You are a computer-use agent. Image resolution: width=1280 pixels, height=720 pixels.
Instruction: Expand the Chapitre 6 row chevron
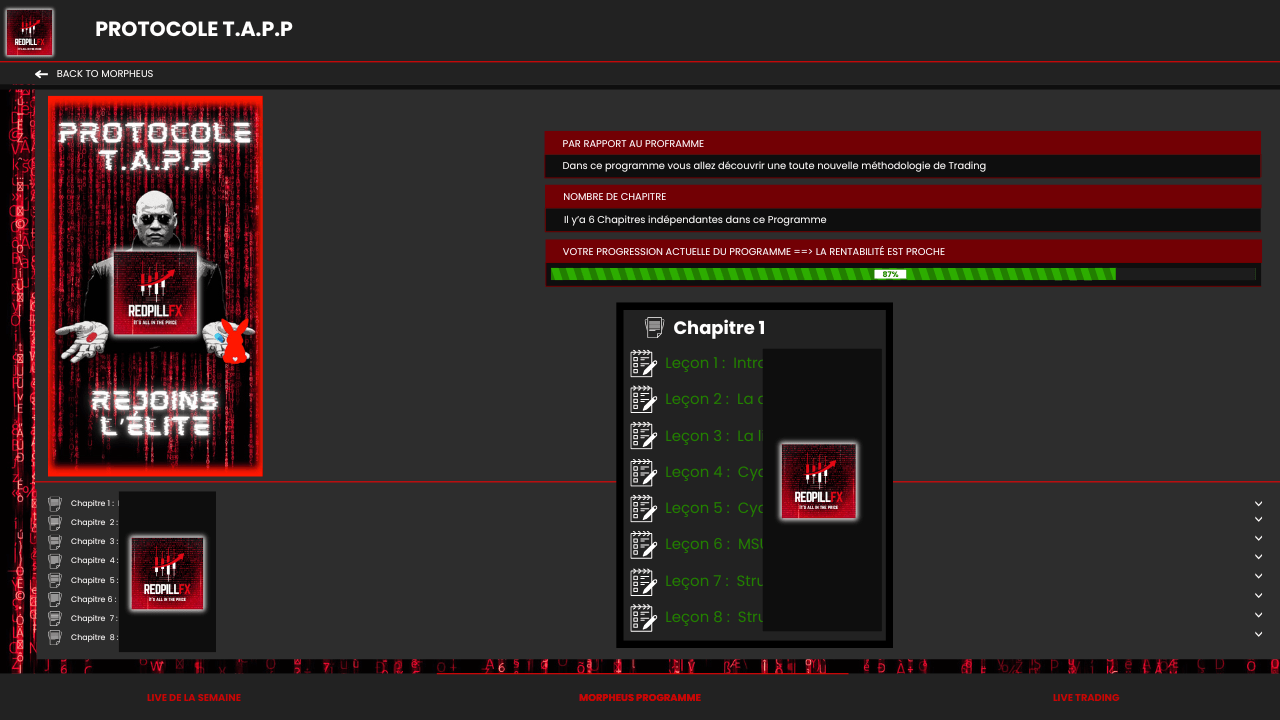(x=1259, y=596)
